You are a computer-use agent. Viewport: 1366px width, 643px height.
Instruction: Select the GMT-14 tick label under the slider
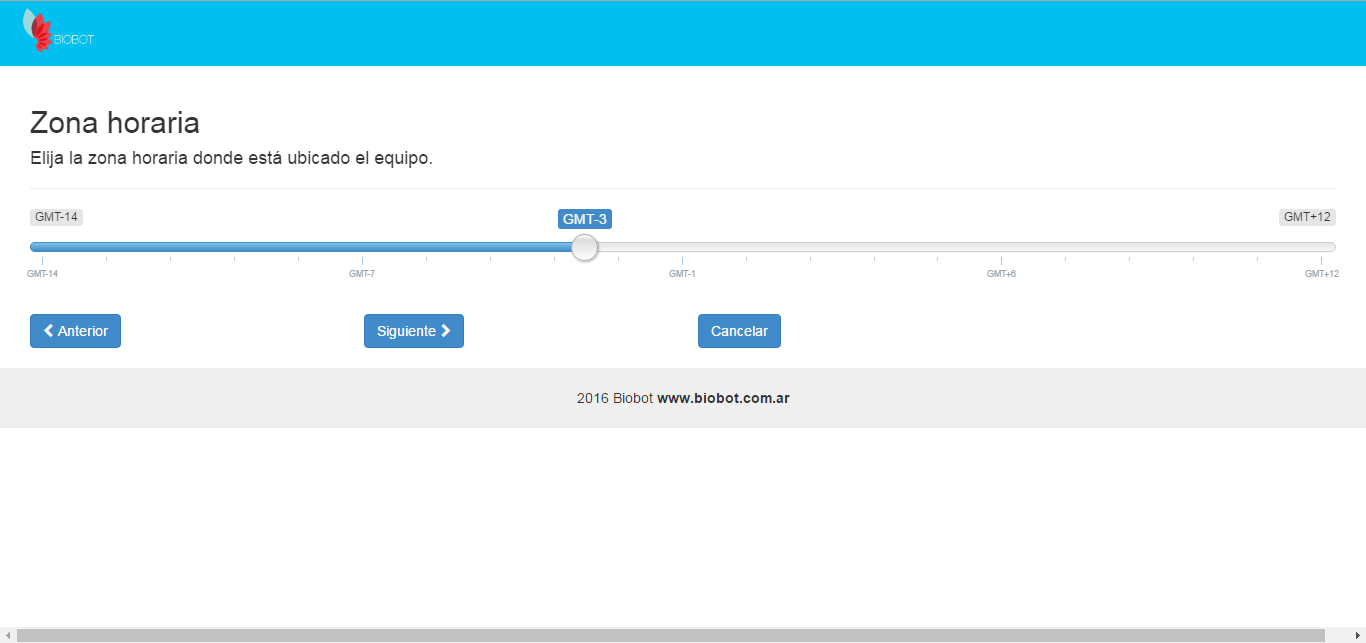[42, 274]
